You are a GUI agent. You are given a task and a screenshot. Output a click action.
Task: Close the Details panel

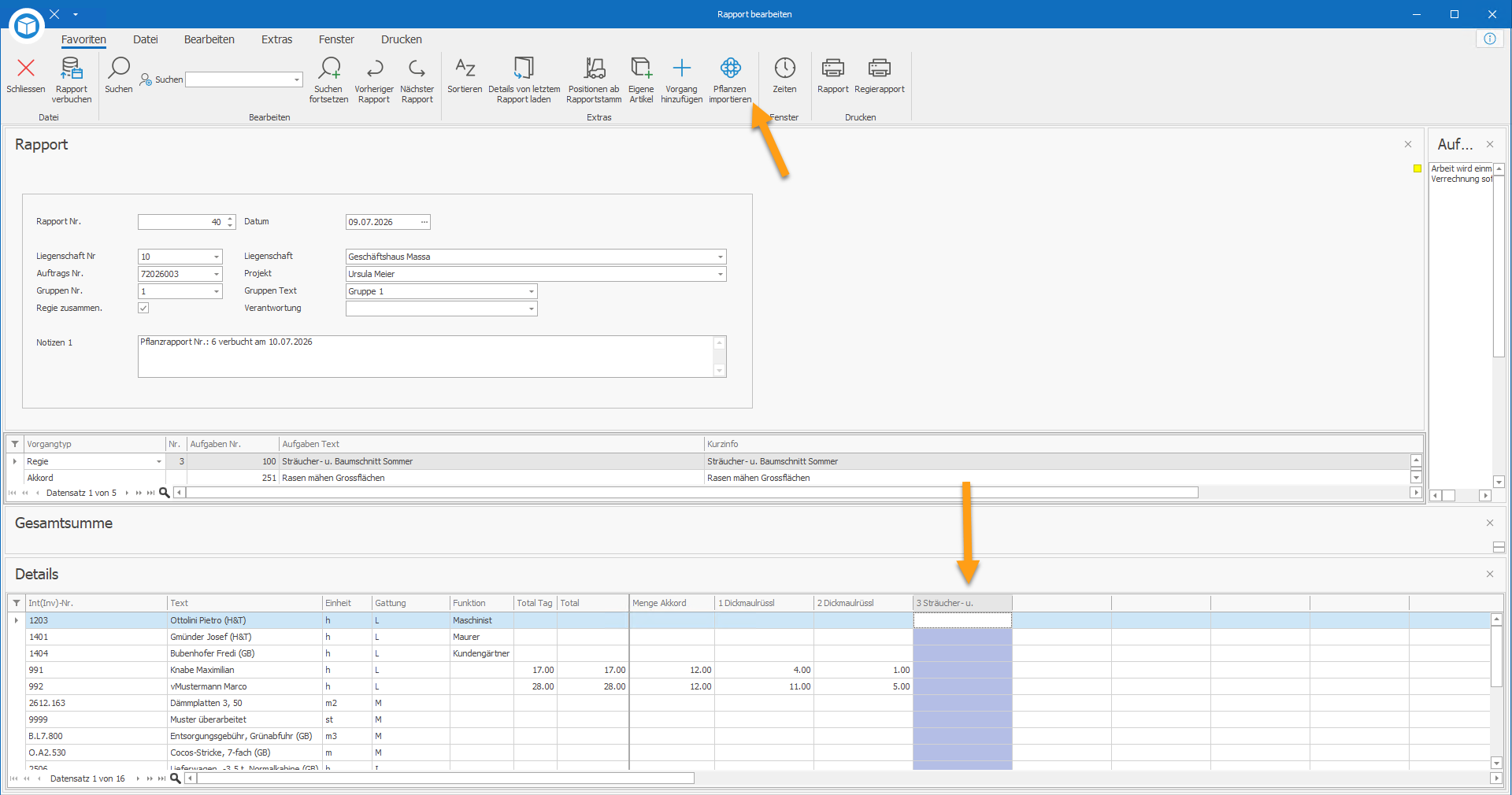coord(1490,574)
